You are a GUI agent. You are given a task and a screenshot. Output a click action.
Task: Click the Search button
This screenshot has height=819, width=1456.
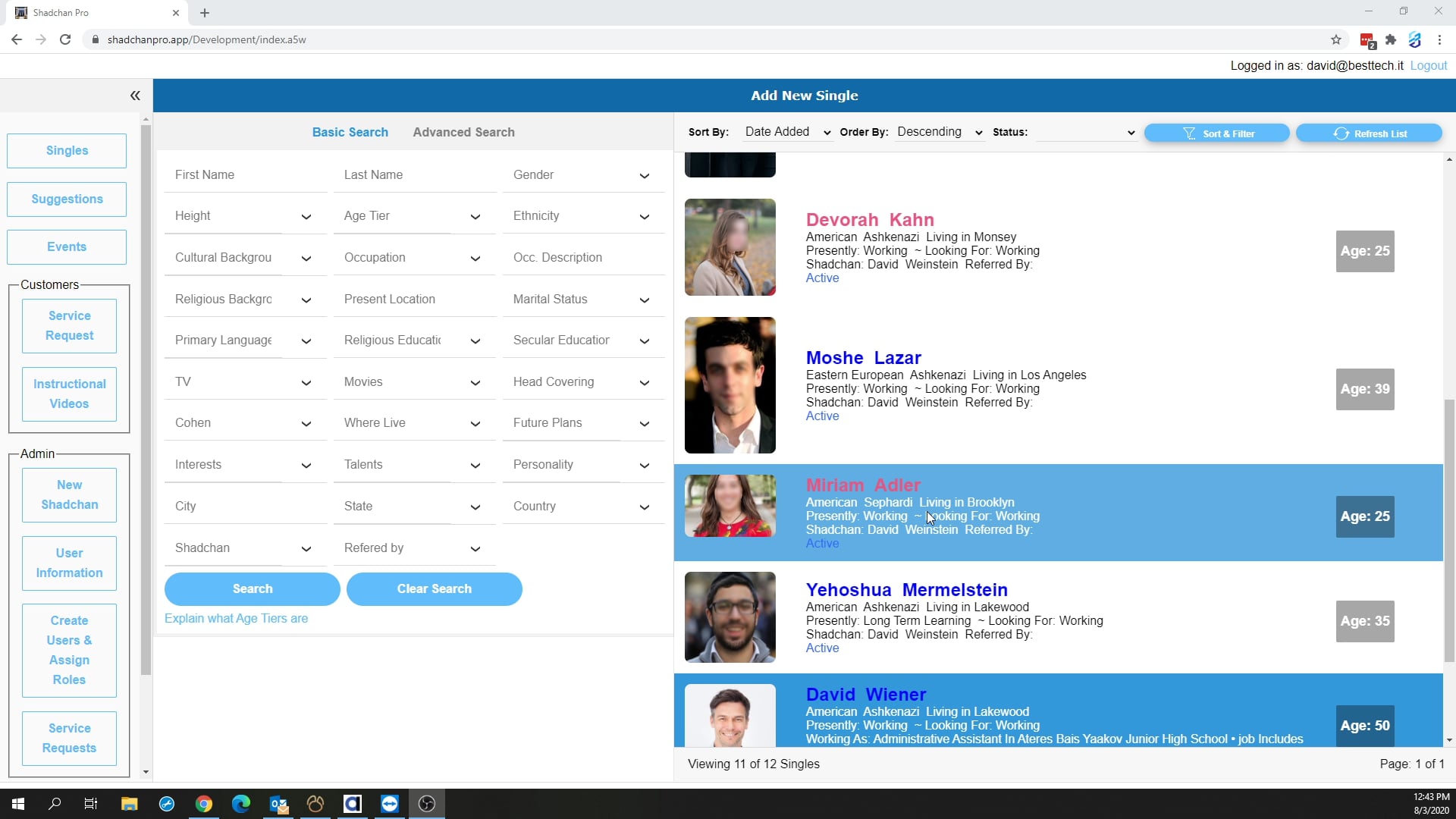pos(253,589)
